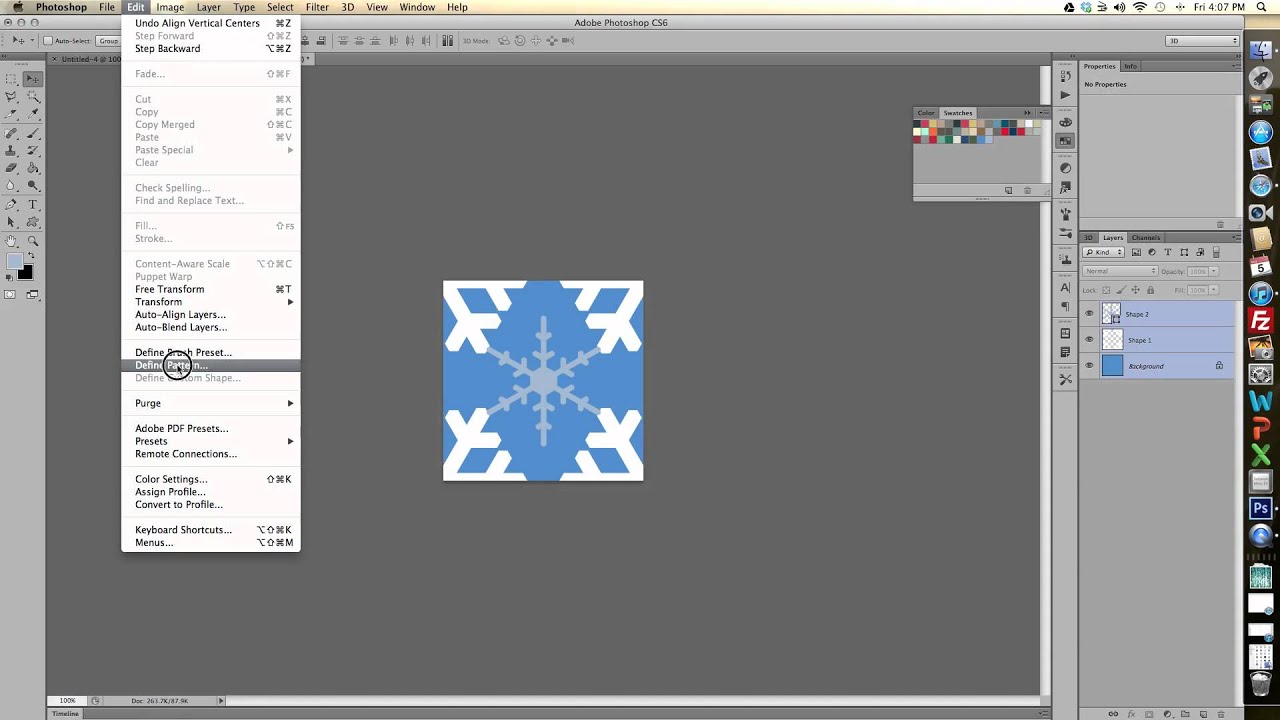Open Spotlight search in menu bar

(1261, 7)
